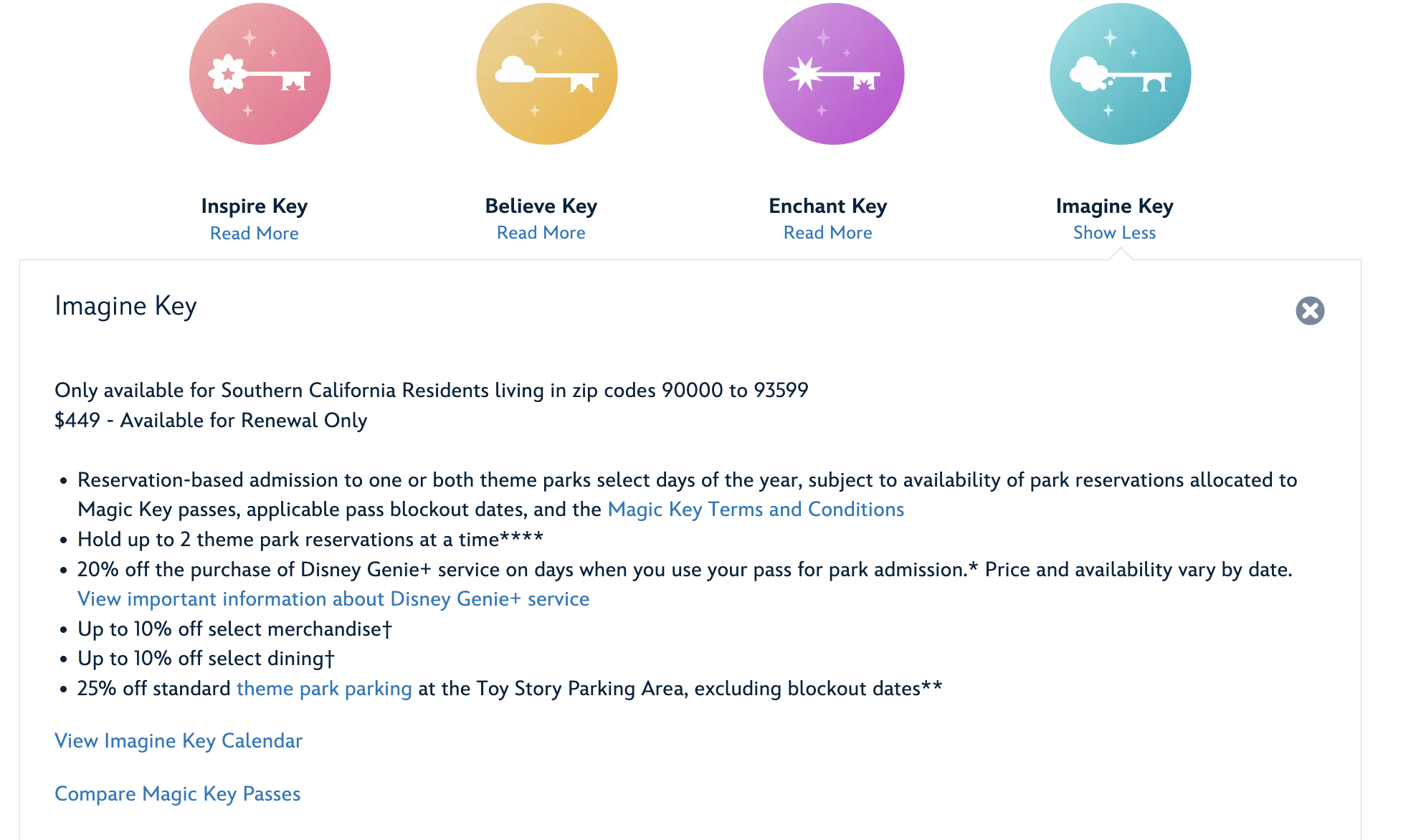Open the theme park parking link
This screenshot has height=840, width=1421.
click(324, 688)
